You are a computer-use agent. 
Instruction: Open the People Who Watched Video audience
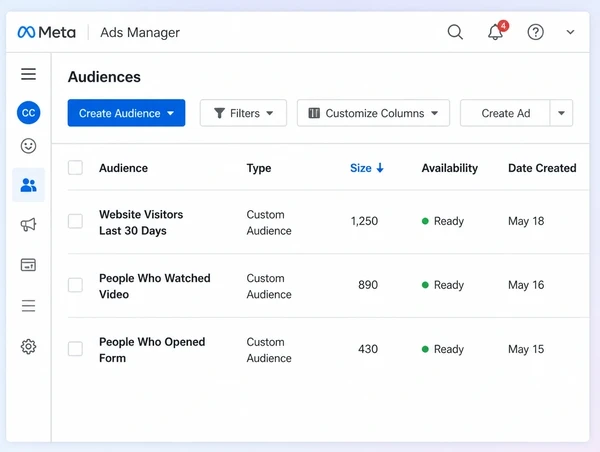pos(155,286)
